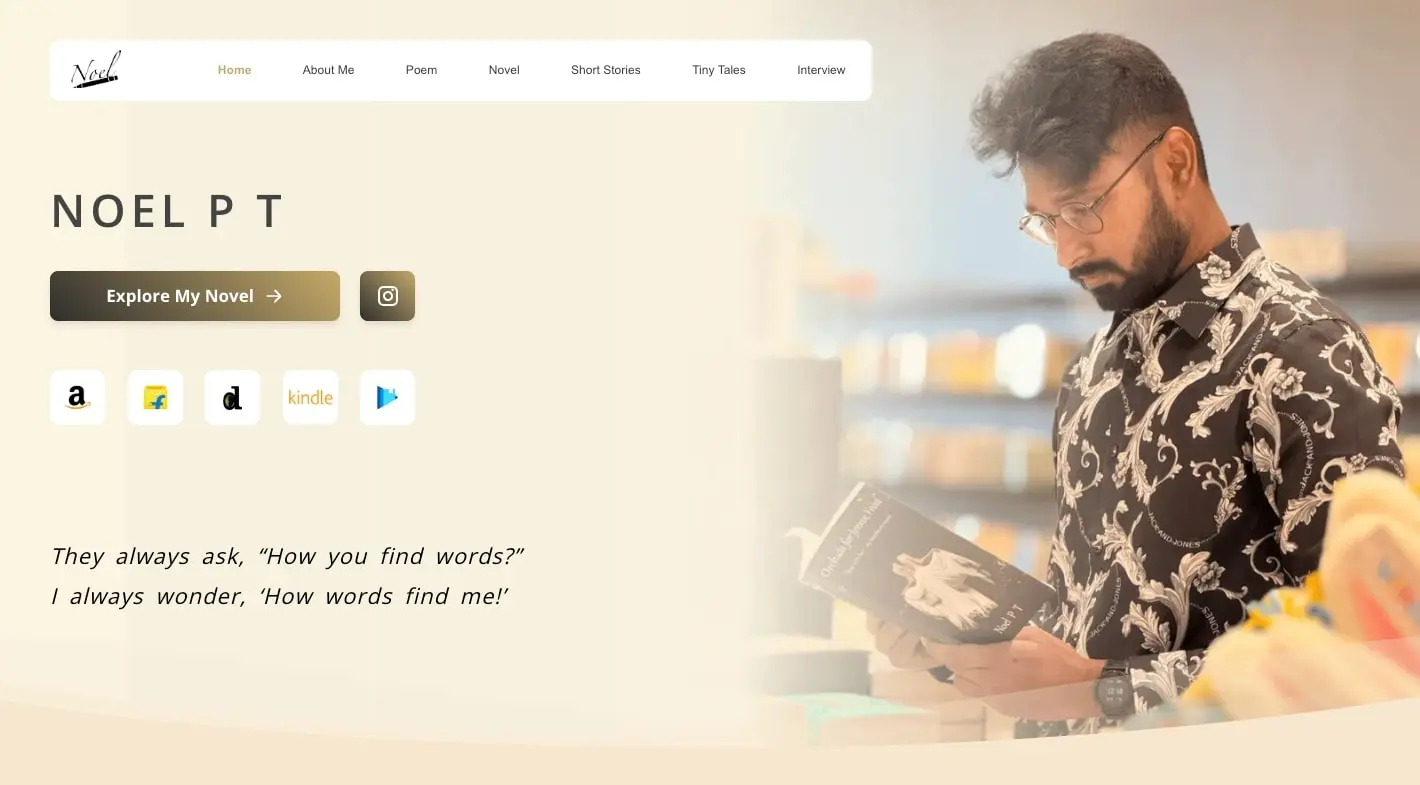This screenshot has width=1420, height=785.
Task: Click the quote line "How you find words?"
Action: pyautogui.click(x=287, y=556)
